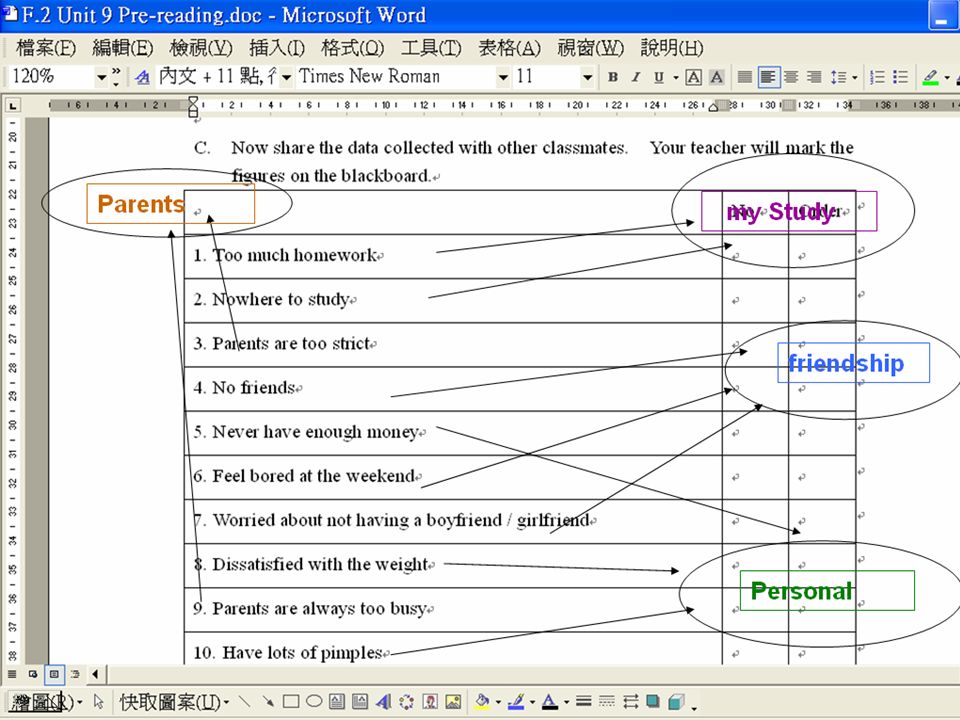Expand the zoom 120% dropdown
This screenshot has height=720, width=960.
(x=101, y=77)
